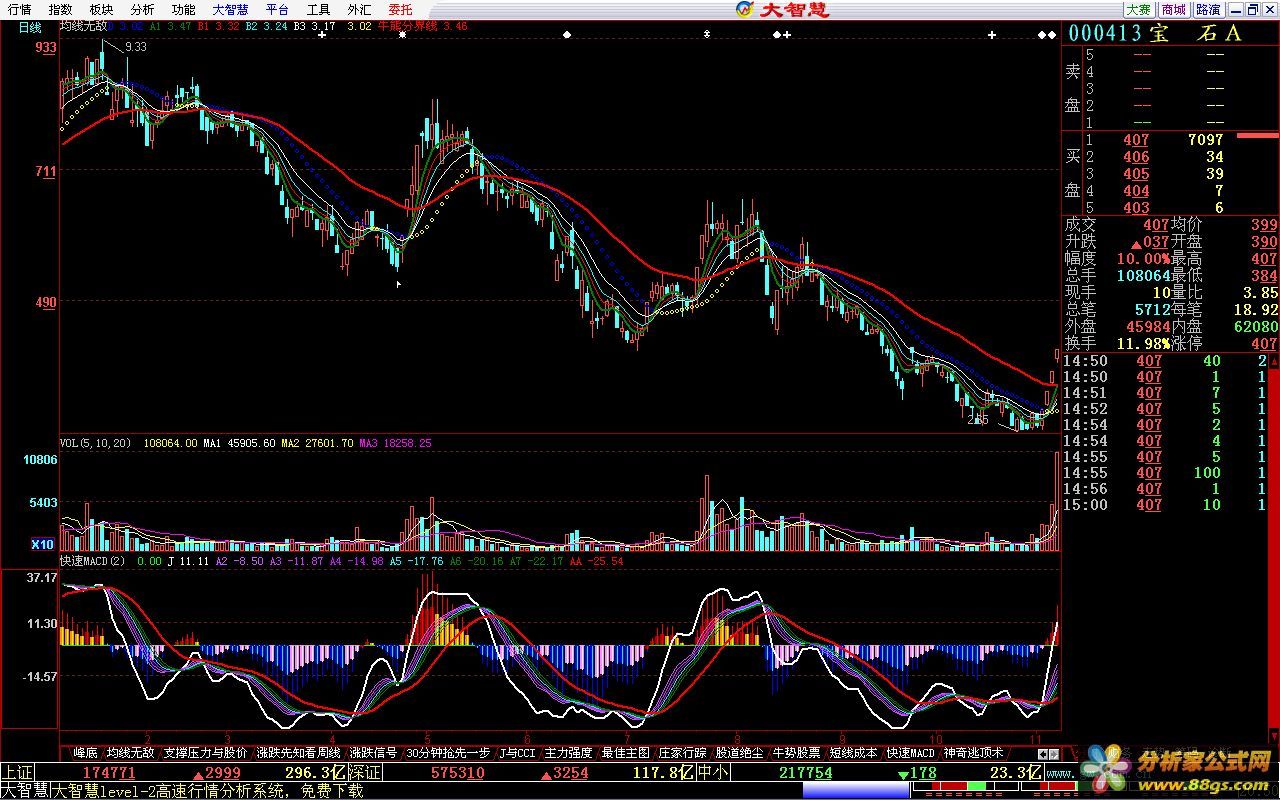This screenshot has width=1280, height=800.
Task: Click the last diamond info marker on the right
Action: click(x=1051, y=35)
